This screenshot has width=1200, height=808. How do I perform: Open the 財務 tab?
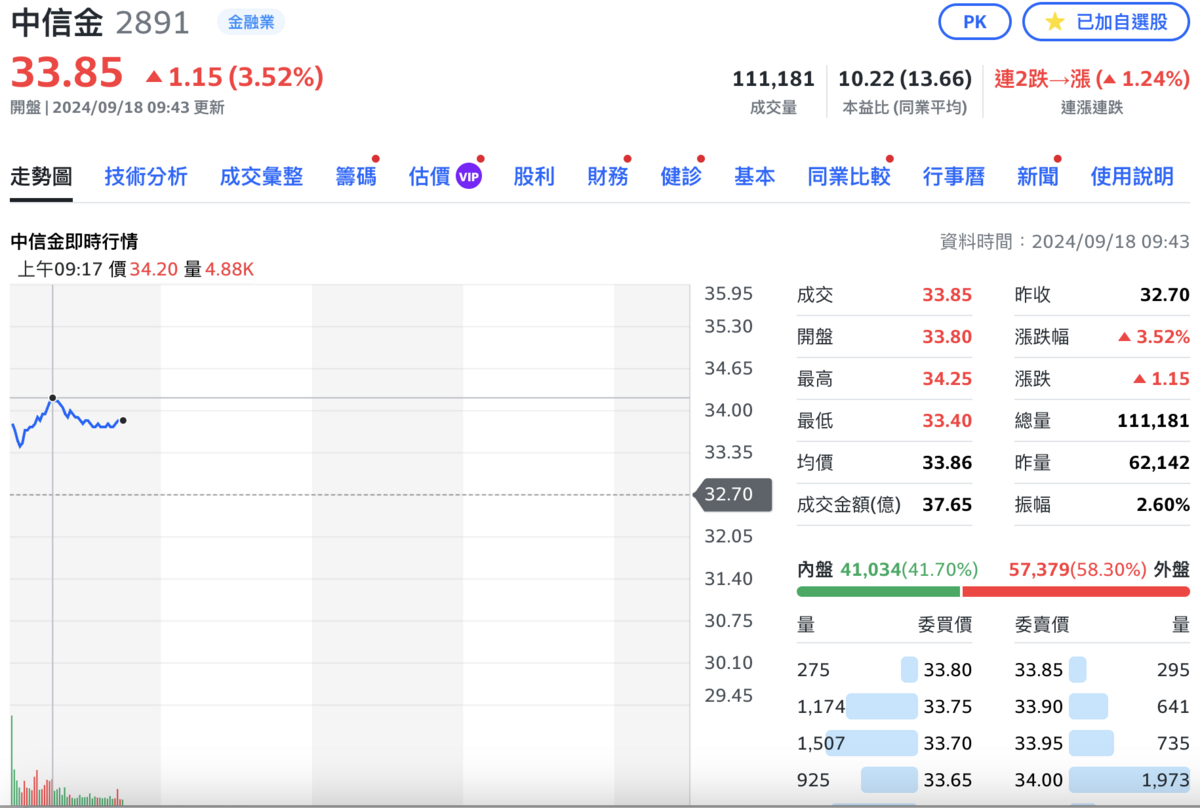tap(608, 177)
